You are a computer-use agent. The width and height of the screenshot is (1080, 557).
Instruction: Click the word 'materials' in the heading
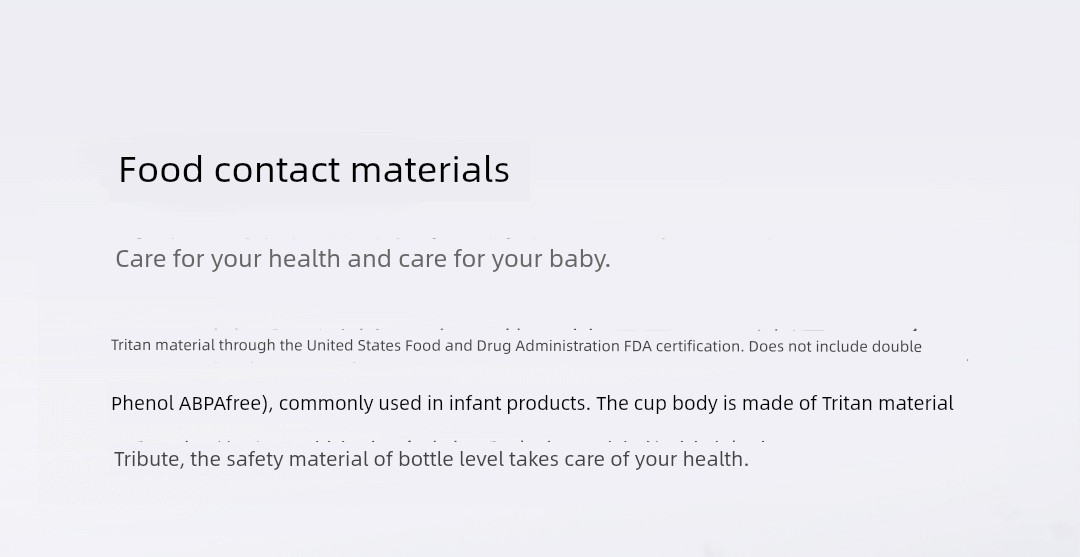pyautogui.click(x=430, y=169)
